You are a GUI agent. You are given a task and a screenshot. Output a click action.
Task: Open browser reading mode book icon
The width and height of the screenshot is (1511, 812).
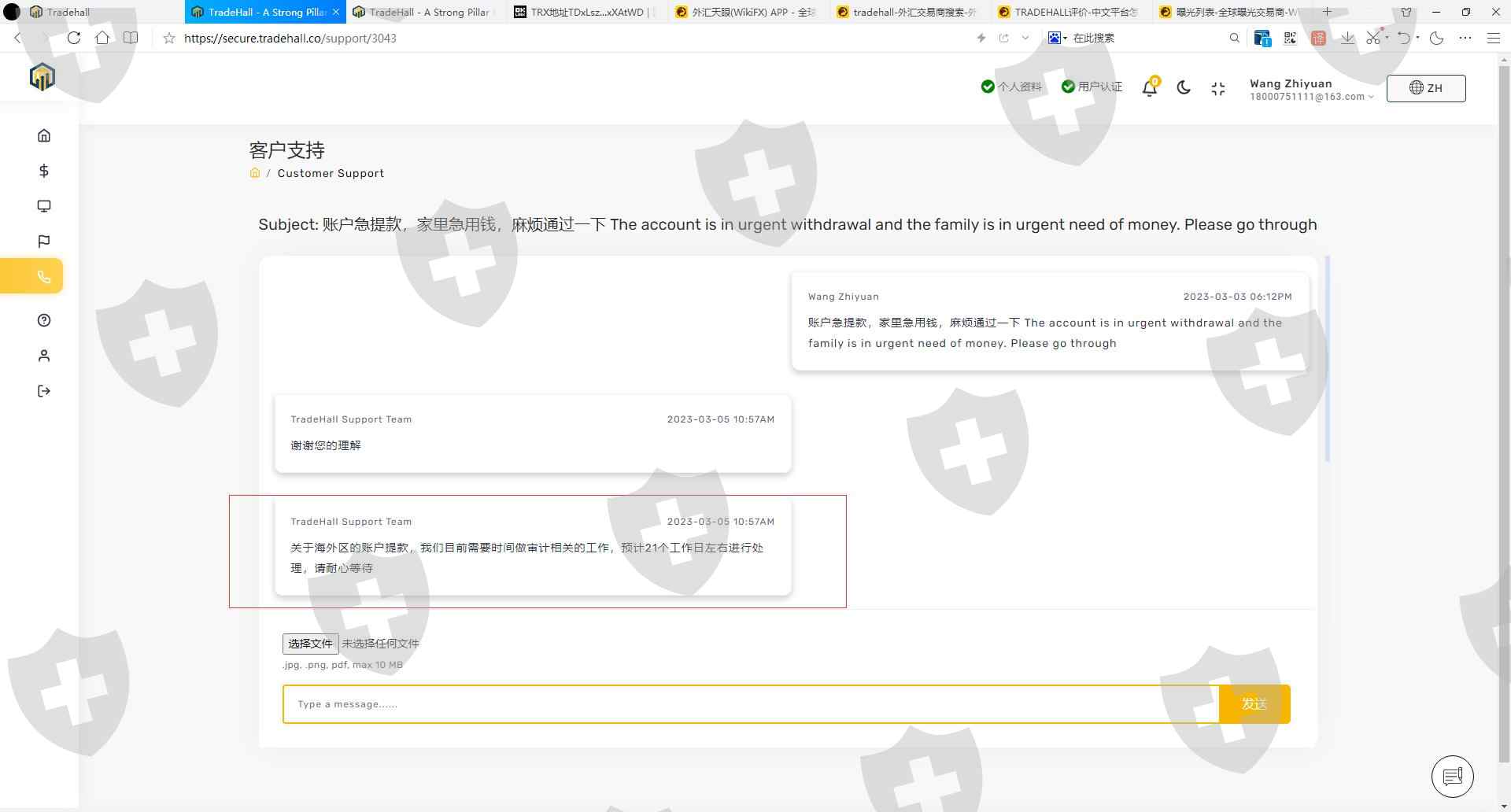pyautogui.click(x=131, y=38)
